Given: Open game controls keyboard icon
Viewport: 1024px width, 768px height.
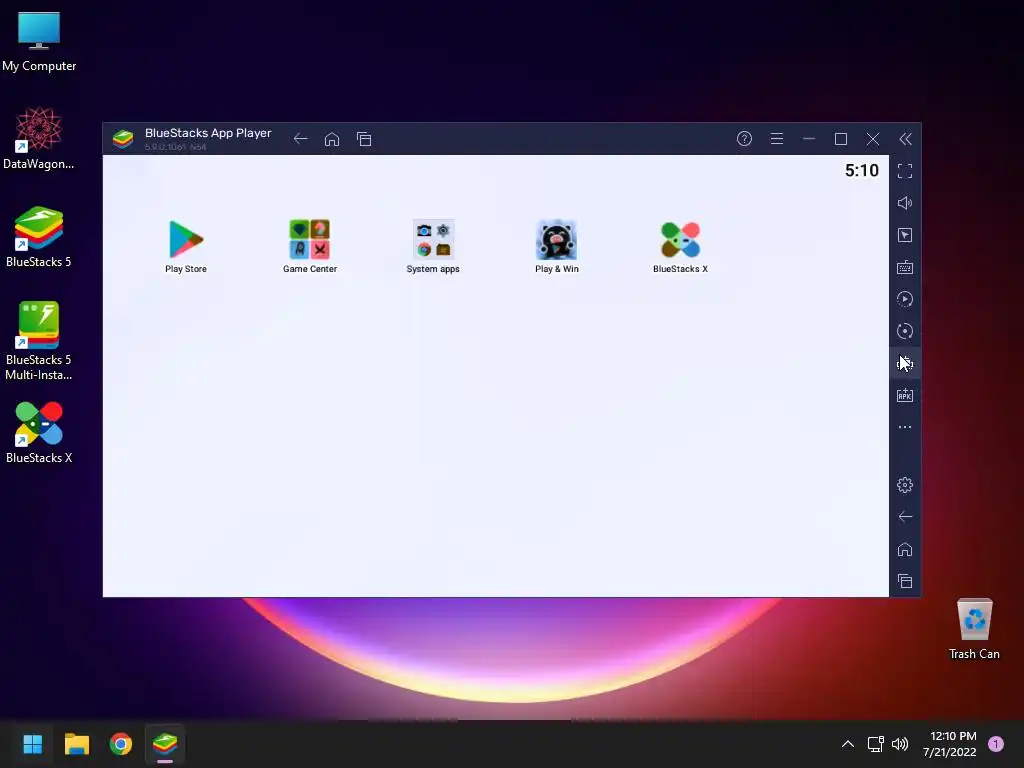Looking at the screenshot, I should click(905, 267).
